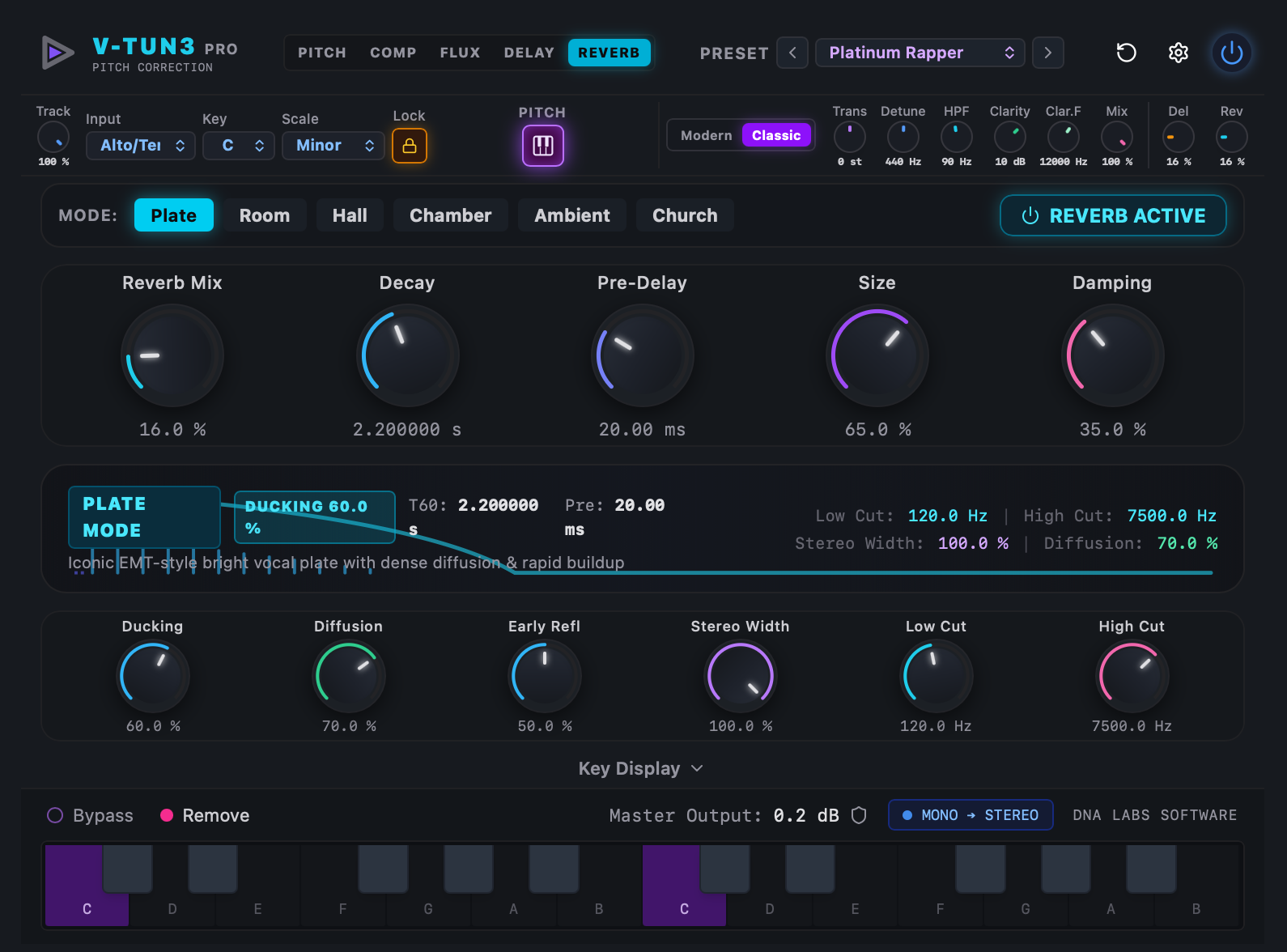Click the Stereo Width knob
The width and height of the screenshot is (1287, 952).
pyautogui.click(x=741, y=676)
